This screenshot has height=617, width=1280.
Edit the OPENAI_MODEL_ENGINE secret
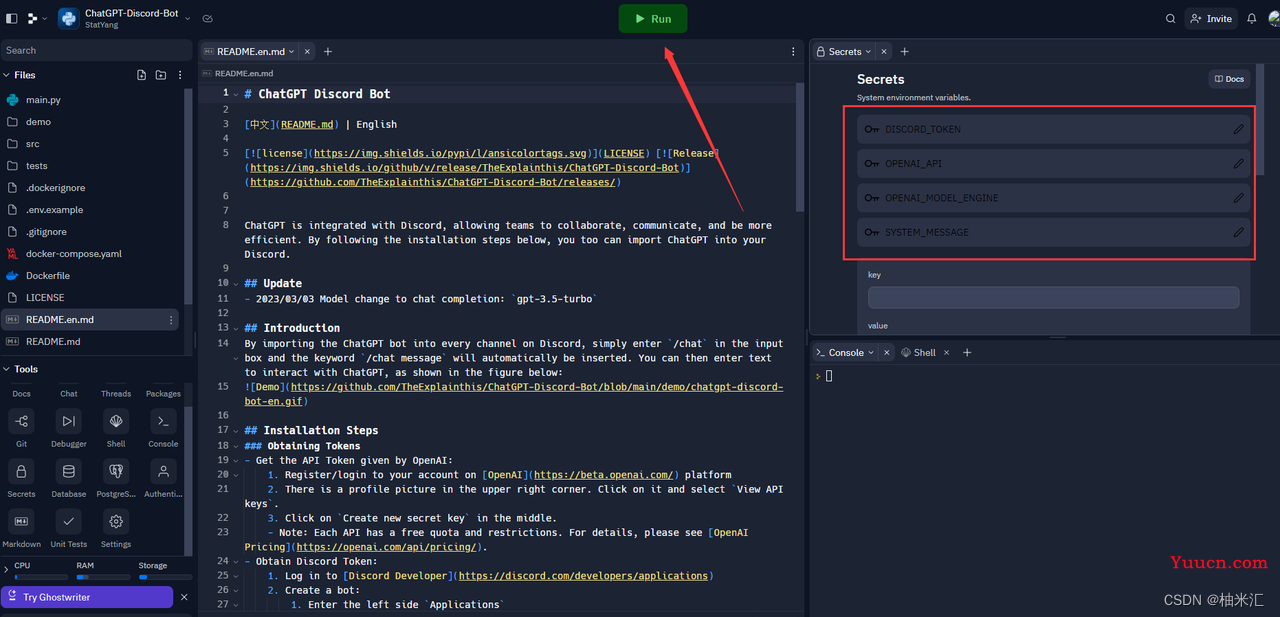click(x=1239, y=198)
